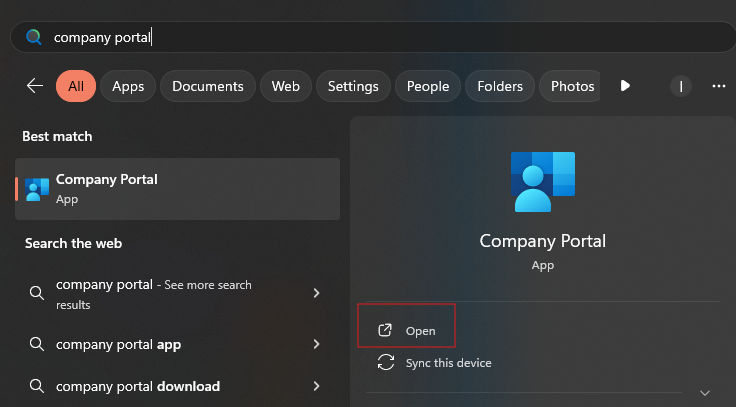Switch to the Folders filter tab

point(500,86)
